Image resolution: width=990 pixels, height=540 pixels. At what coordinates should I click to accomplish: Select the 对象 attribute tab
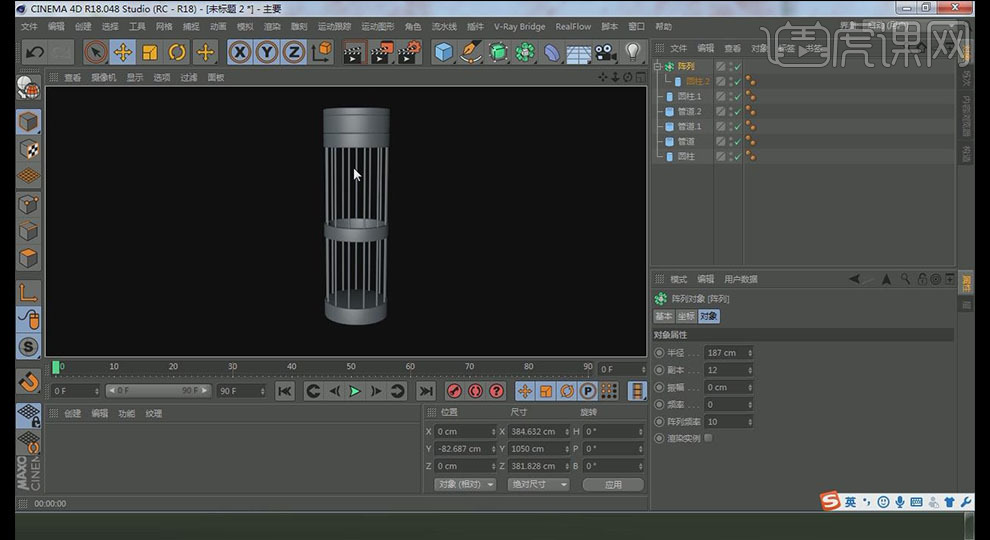[708, 316]
